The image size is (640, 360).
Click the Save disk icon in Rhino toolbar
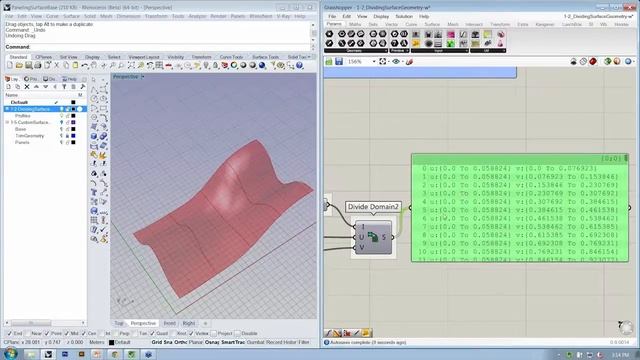pyautogui.click(x=29, y=65)
